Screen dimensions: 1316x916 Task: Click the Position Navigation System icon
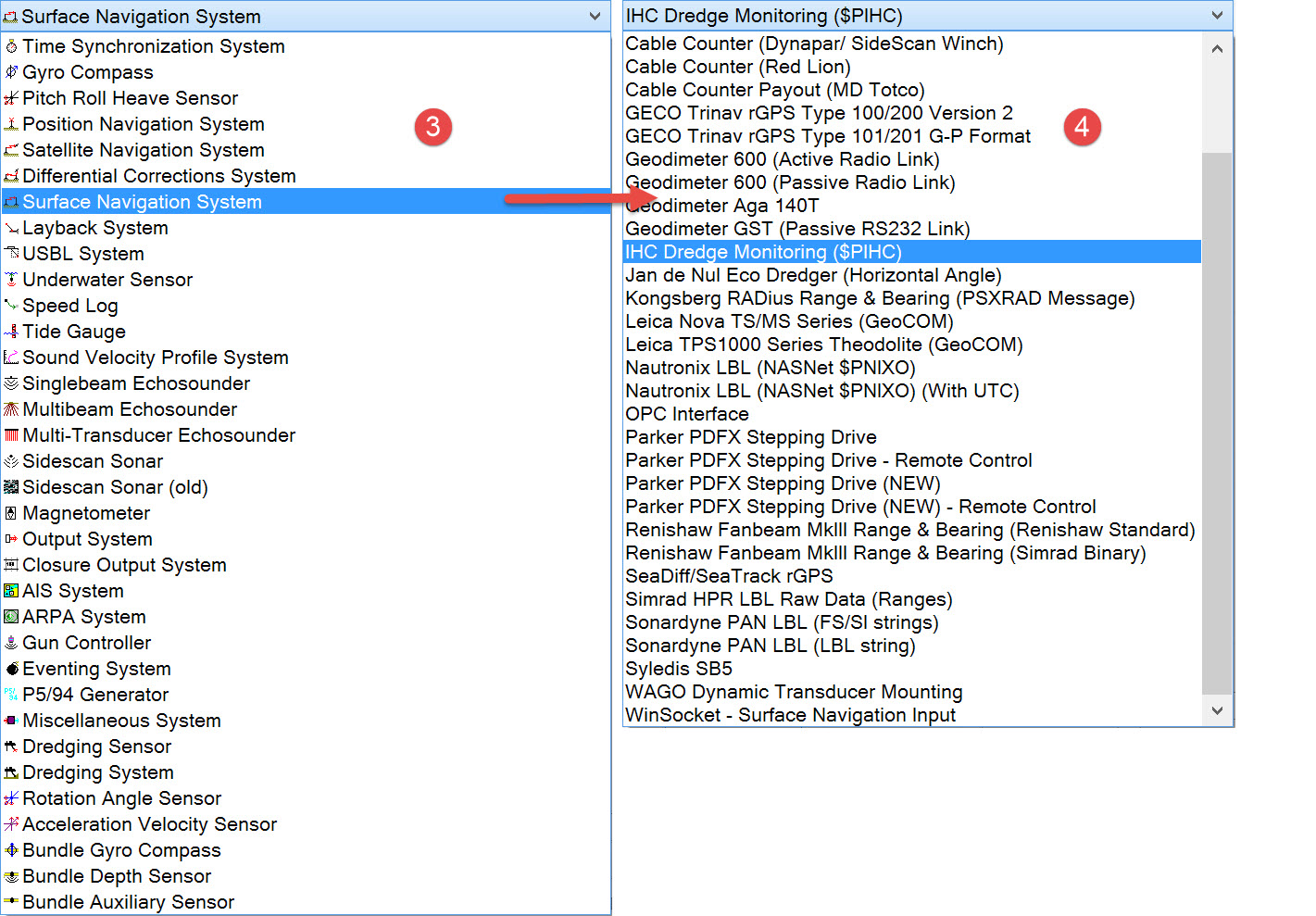pyautogui.click(x=11, y=124)
